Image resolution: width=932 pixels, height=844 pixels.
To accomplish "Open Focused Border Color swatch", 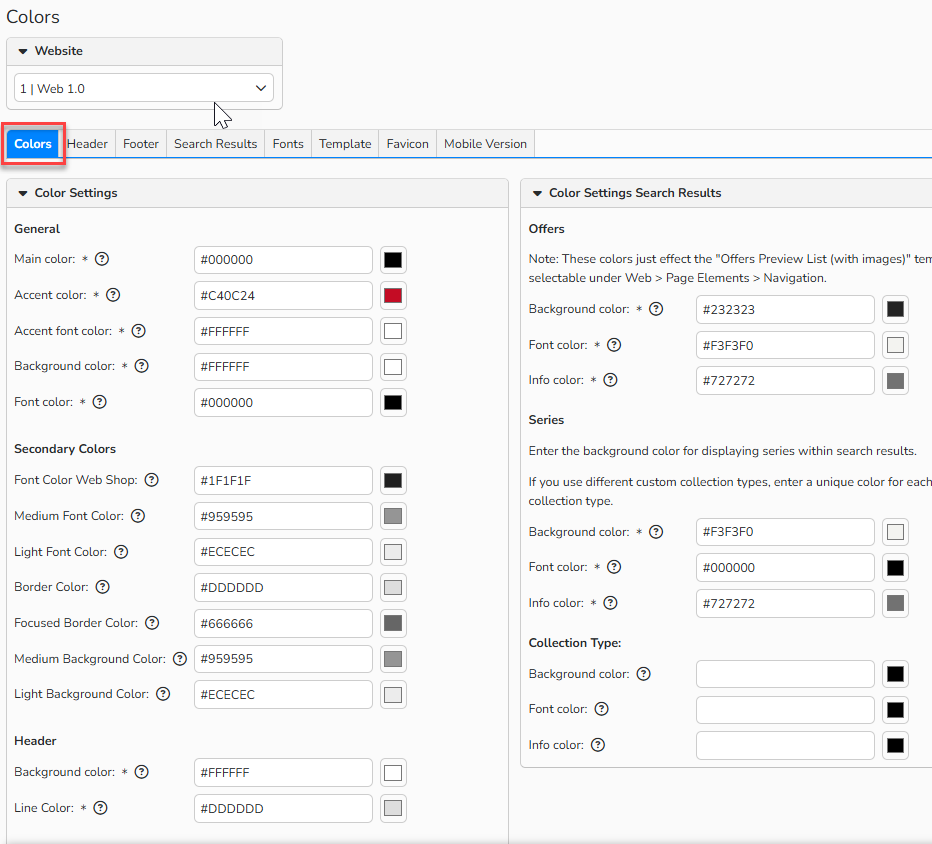I will pos(393,623).
